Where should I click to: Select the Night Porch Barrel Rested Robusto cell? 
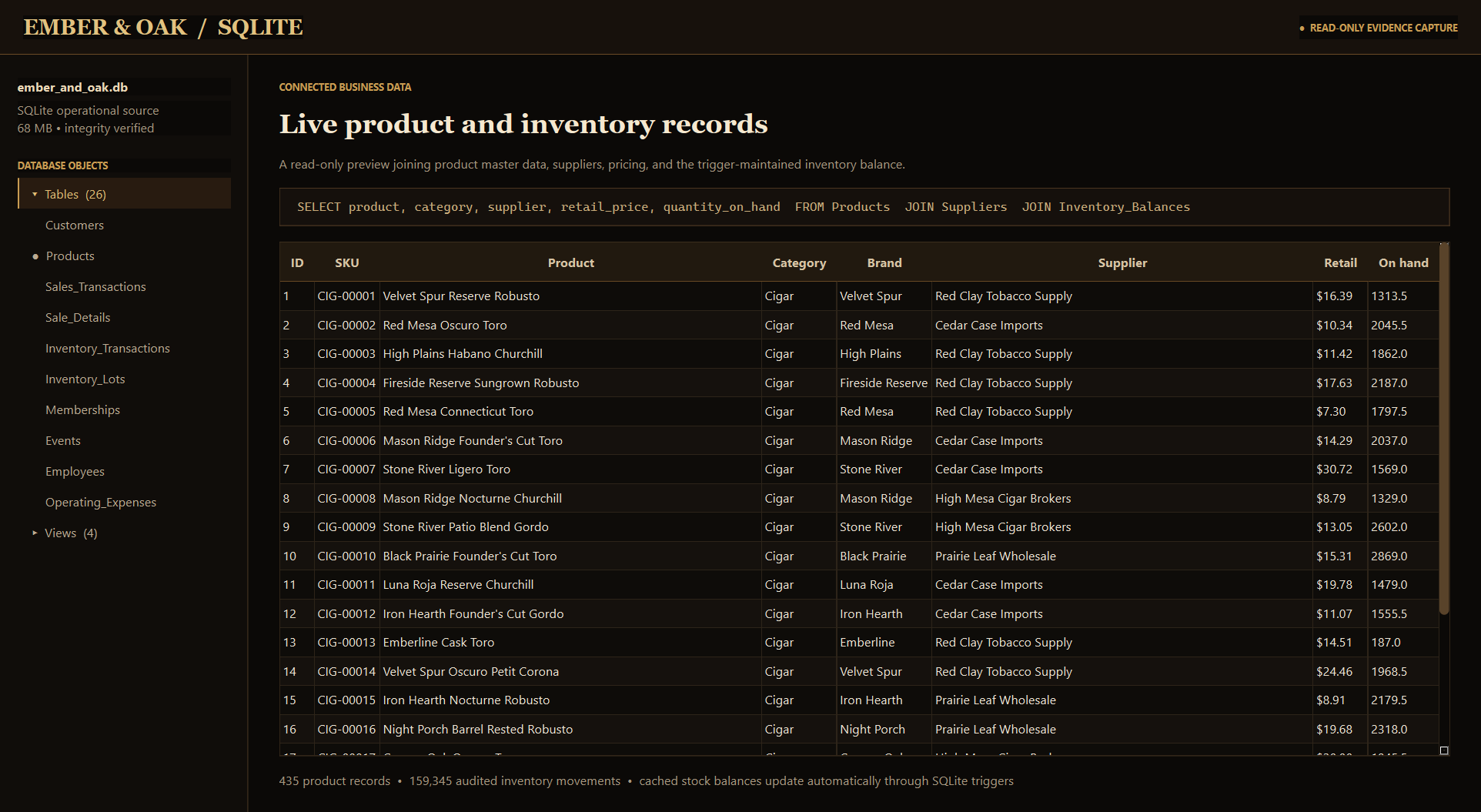(571, 730)
